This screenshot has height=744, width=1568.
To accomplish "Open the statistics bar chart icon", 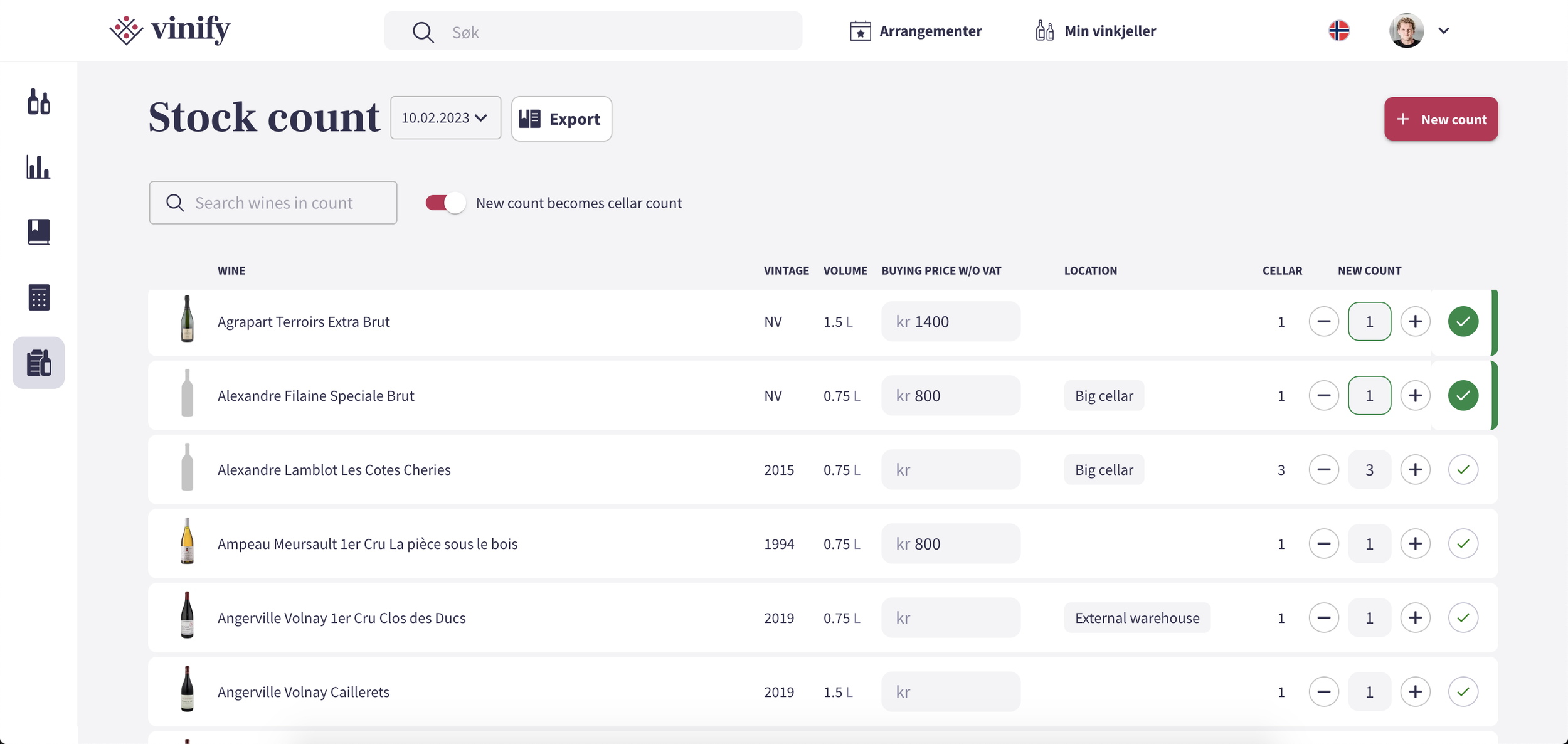I will coord(38,167).
